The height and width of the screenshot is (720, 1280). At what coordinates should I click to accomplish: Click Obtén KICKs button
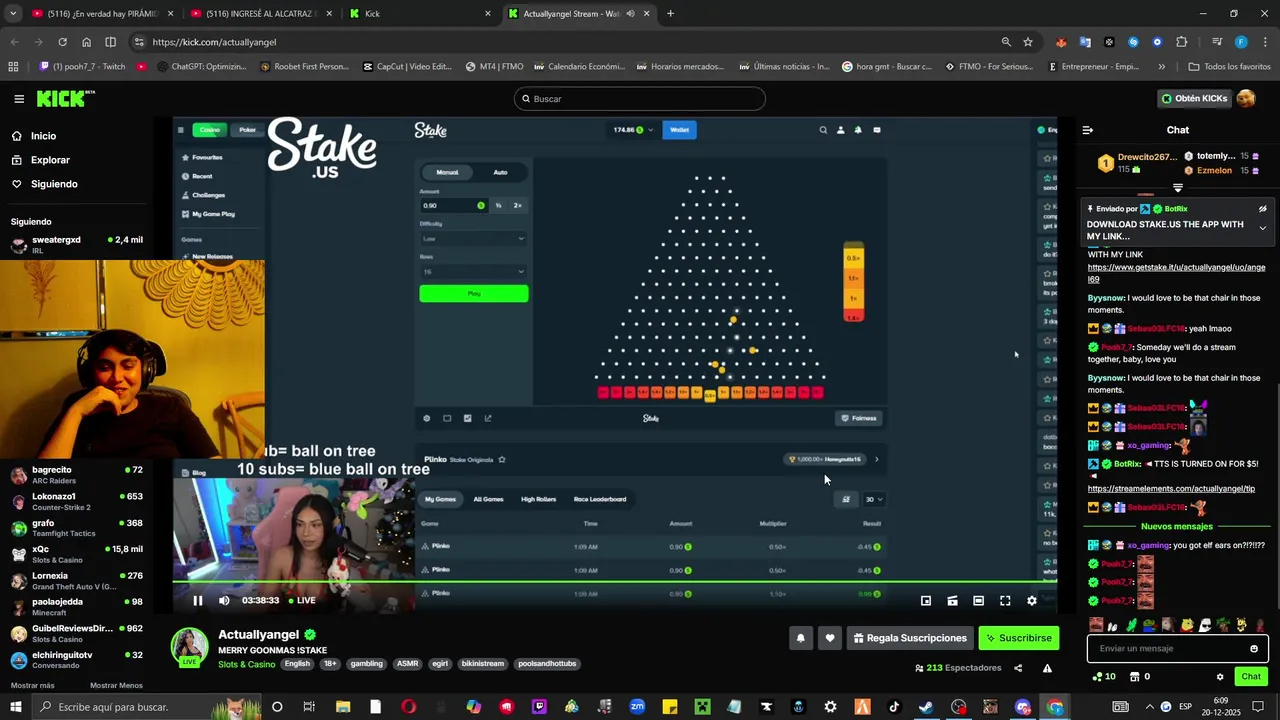tap(1194, 99)
